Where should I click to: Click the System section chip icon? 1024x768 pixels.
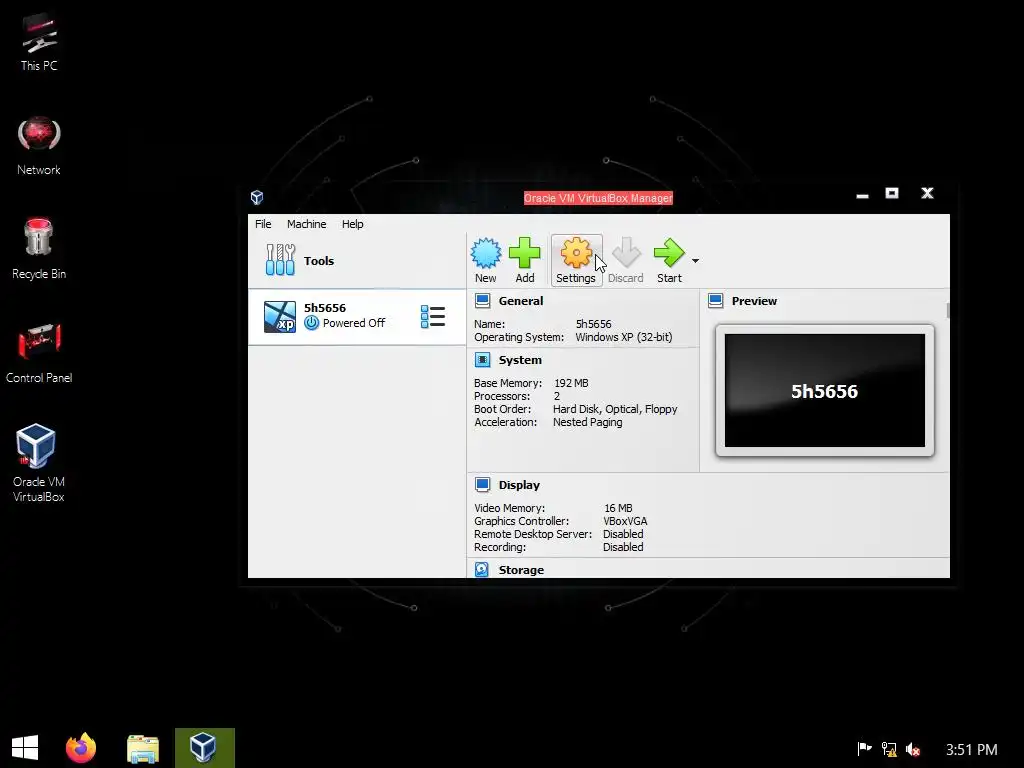tap(483, 360)
